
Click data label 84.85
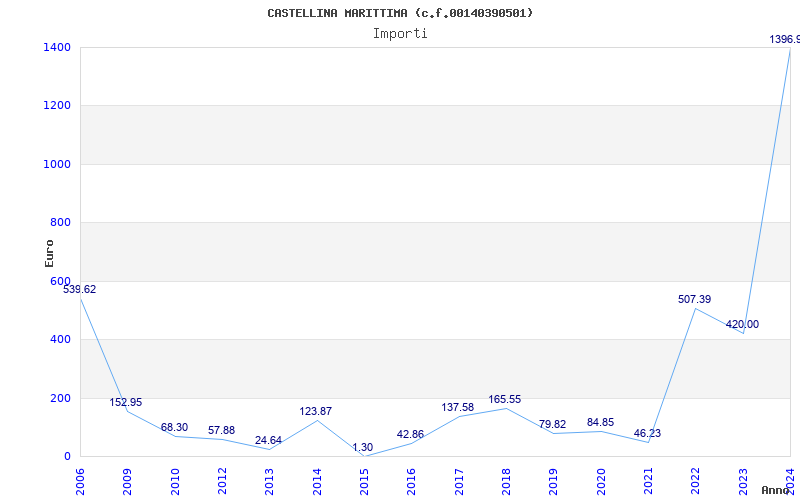[x=601, y=422]
